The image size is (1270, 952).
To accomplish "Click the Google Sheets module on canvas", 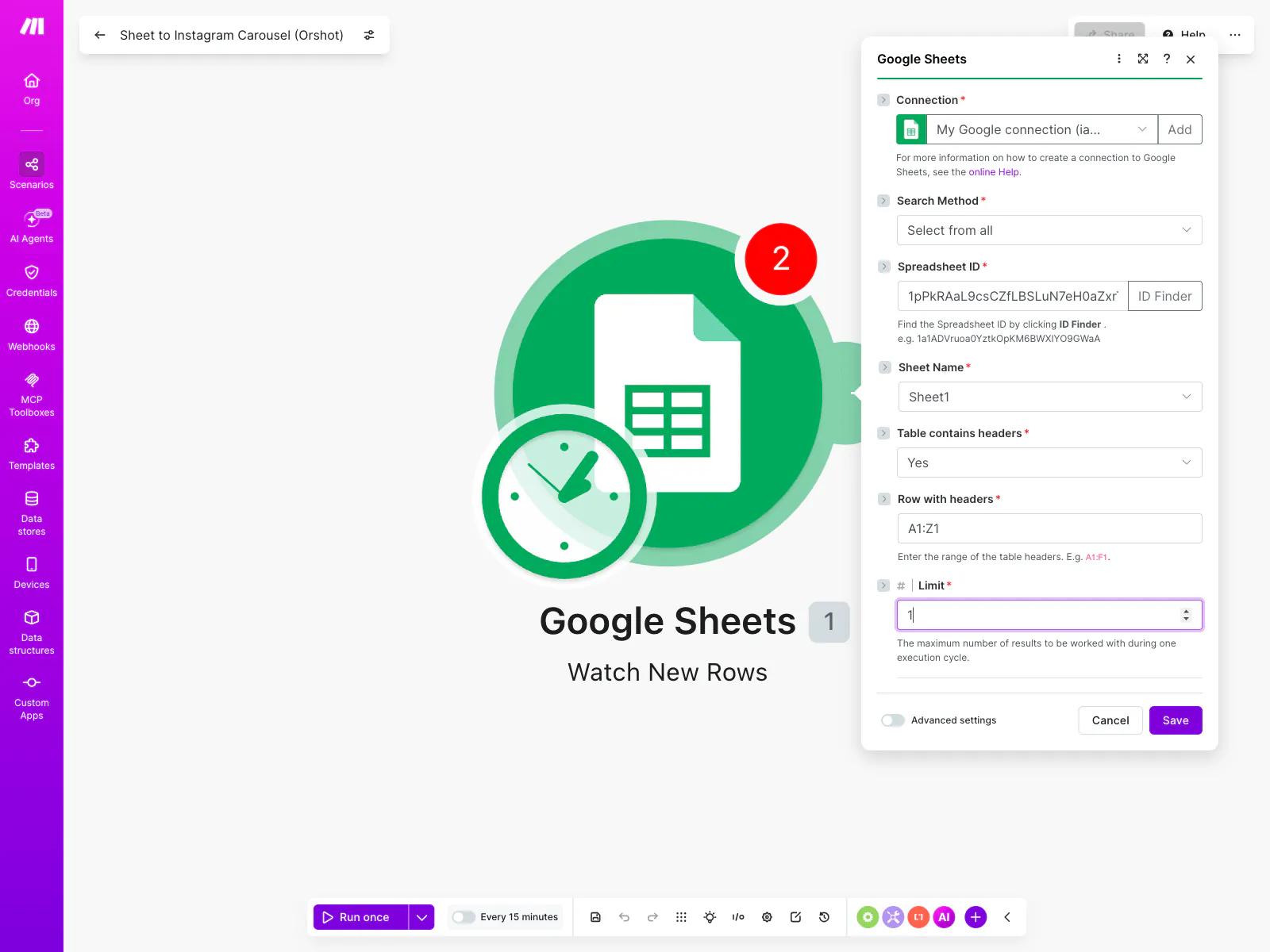I will click(x=668, y=393).
